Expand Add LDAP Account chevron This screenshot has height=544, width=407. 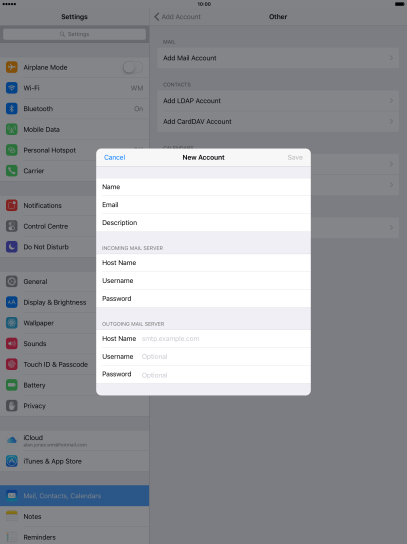tap(391, 101)
